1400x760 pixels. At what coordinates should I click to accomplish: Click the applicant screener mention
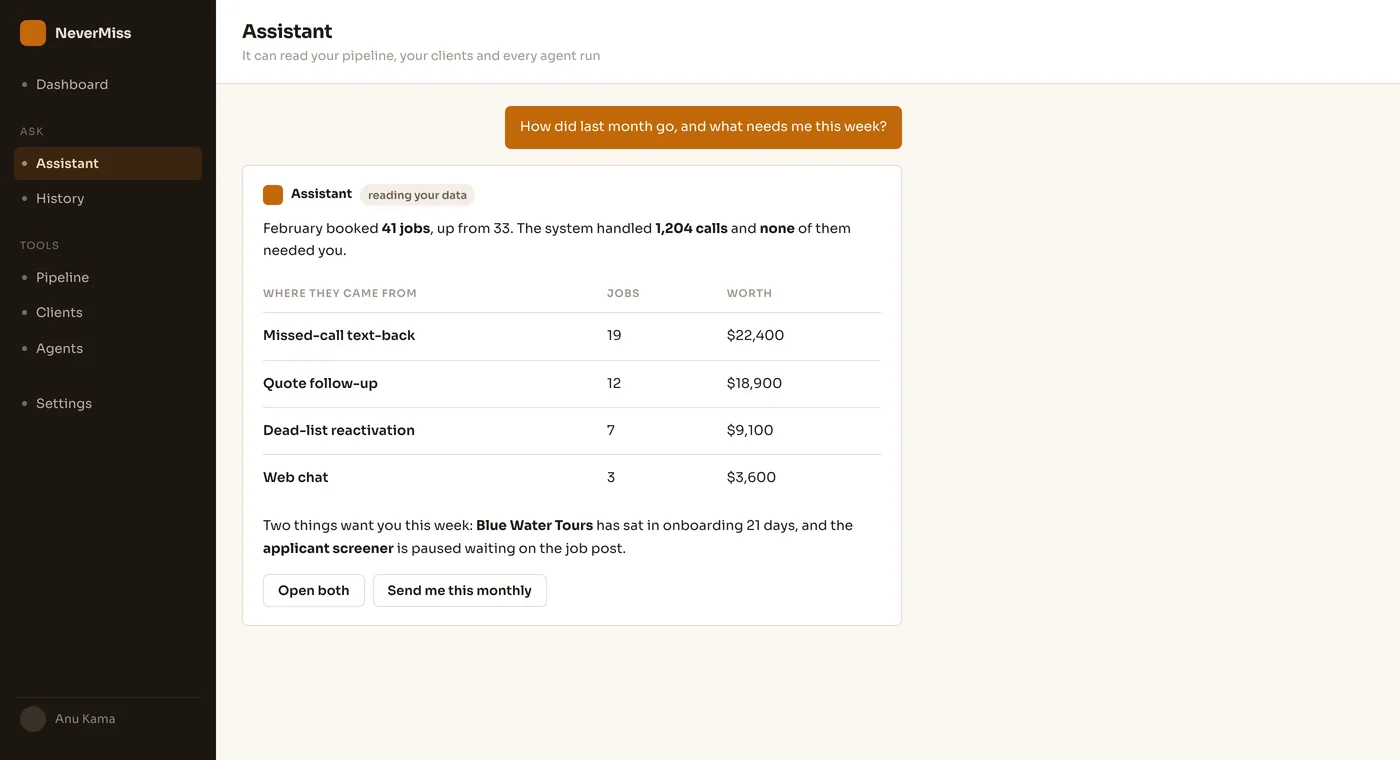328,548
